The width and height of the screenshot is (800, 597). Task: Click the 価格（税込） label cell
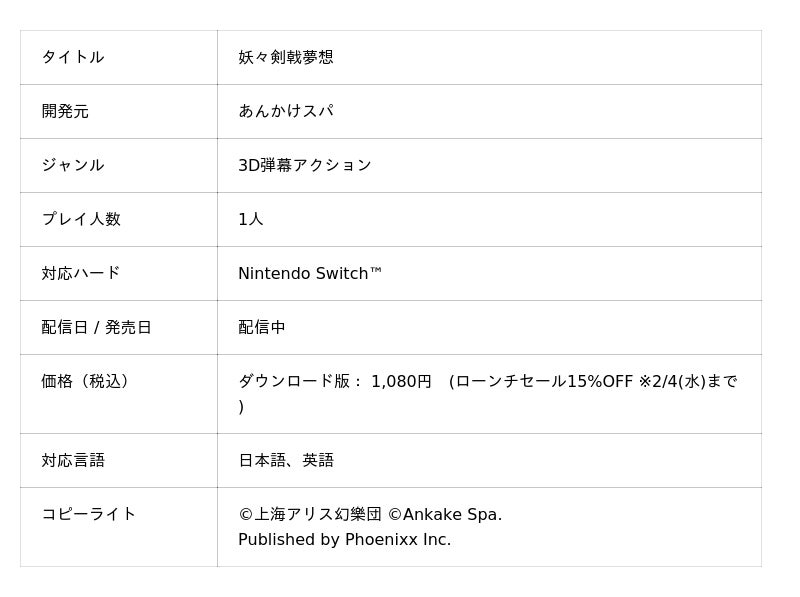click(x=88, y=381)
